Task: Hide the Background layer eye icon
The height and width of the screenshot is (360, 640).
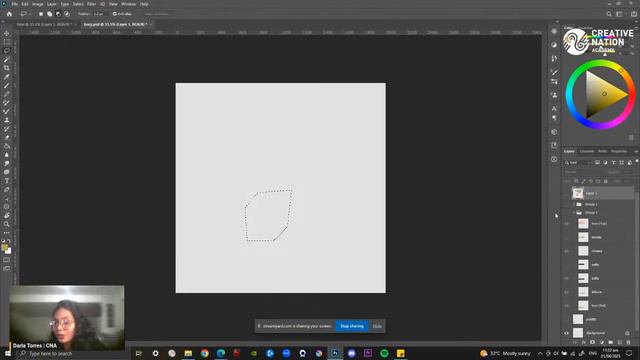Action: click(566, 333)
